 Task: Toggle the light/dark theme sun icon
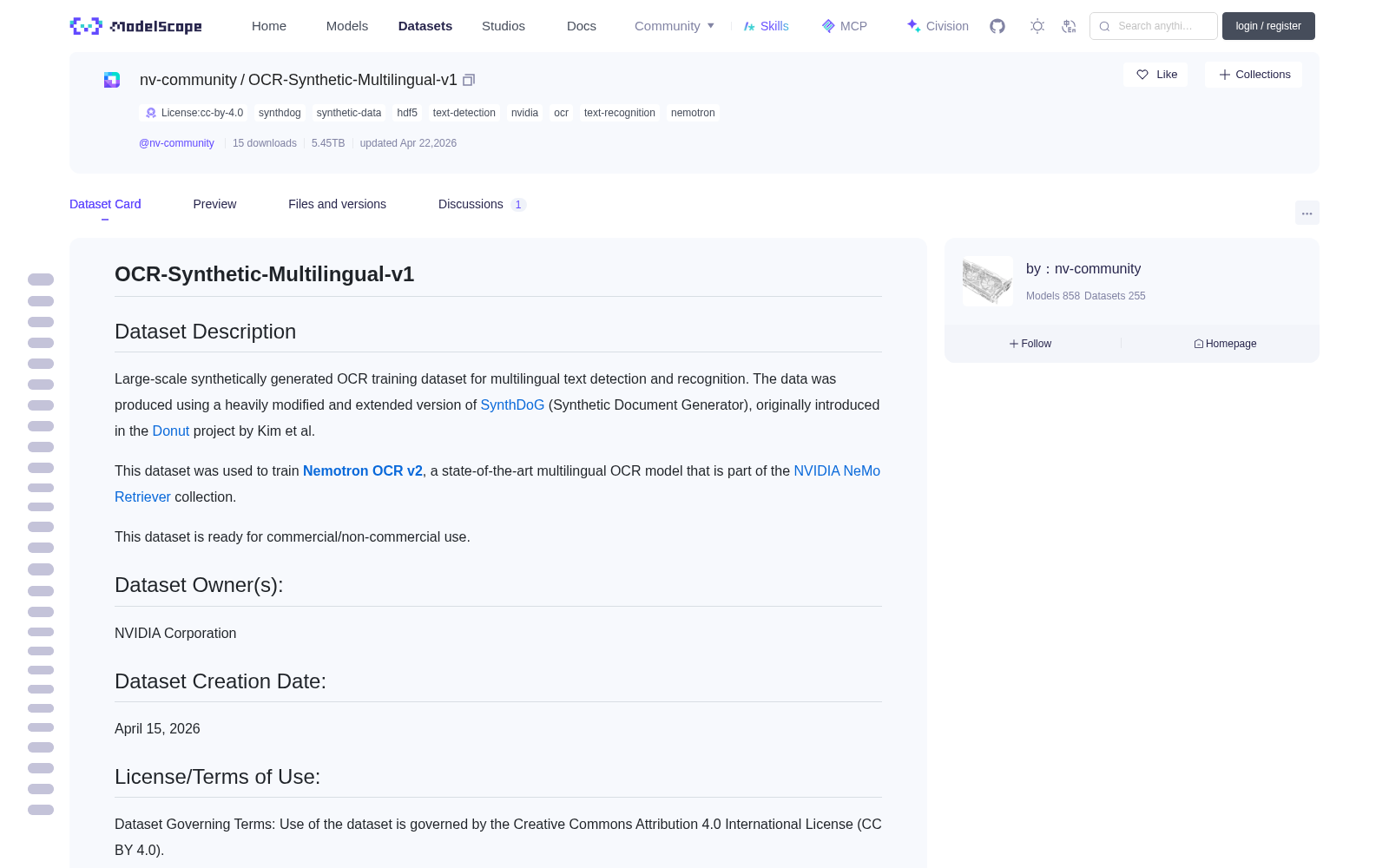1037,26
